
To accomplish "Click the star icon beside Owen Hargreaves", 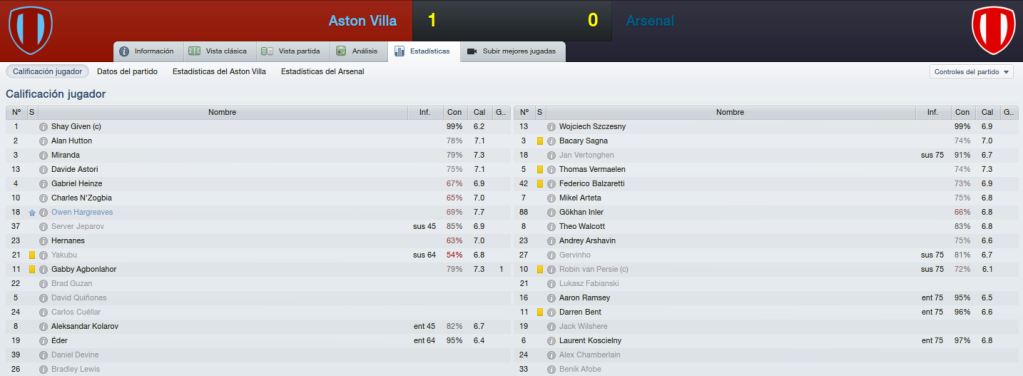I will click(32, 212).
